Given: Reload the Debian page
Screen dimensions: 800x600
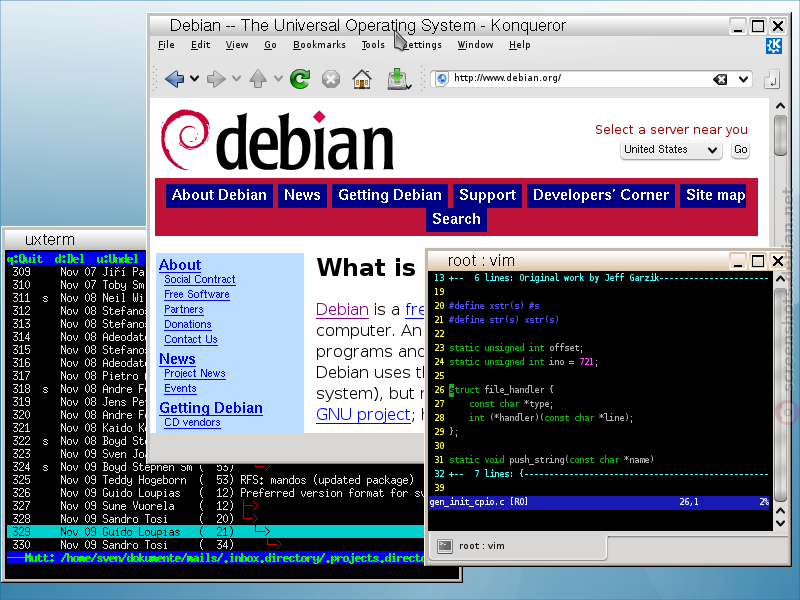Looking at the screenshot, I should [300, 79].
